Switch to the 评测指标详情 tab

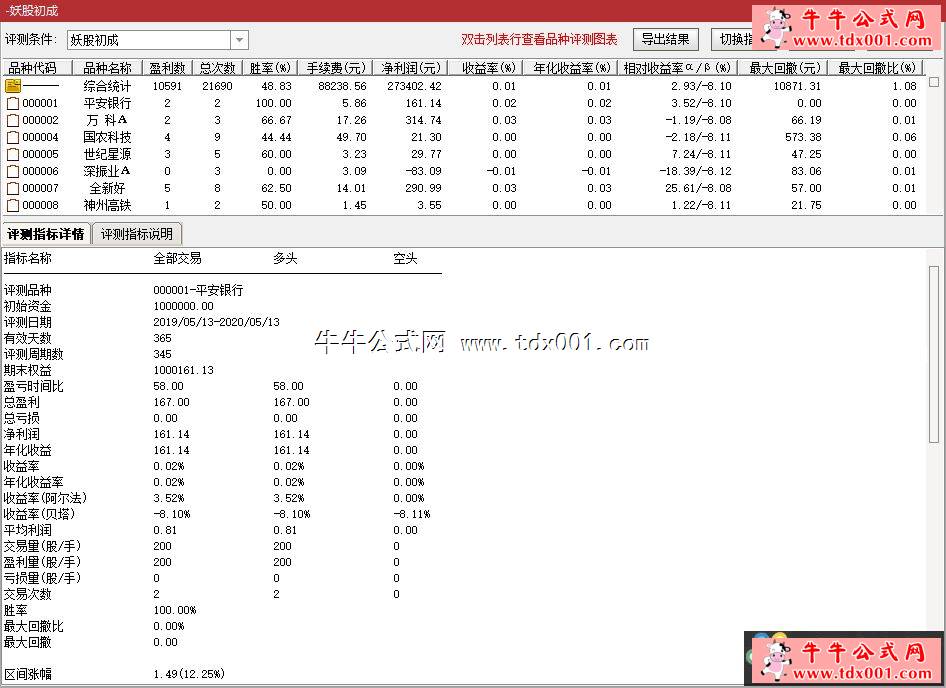click(46, 234)
